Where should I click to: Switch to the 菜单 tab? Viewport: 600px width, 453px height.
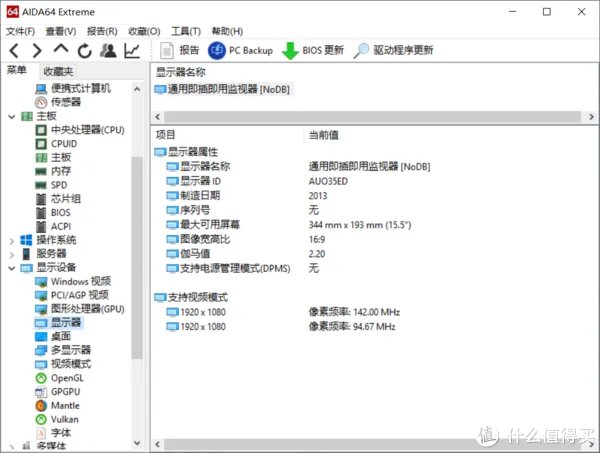(x=17, y=70)
